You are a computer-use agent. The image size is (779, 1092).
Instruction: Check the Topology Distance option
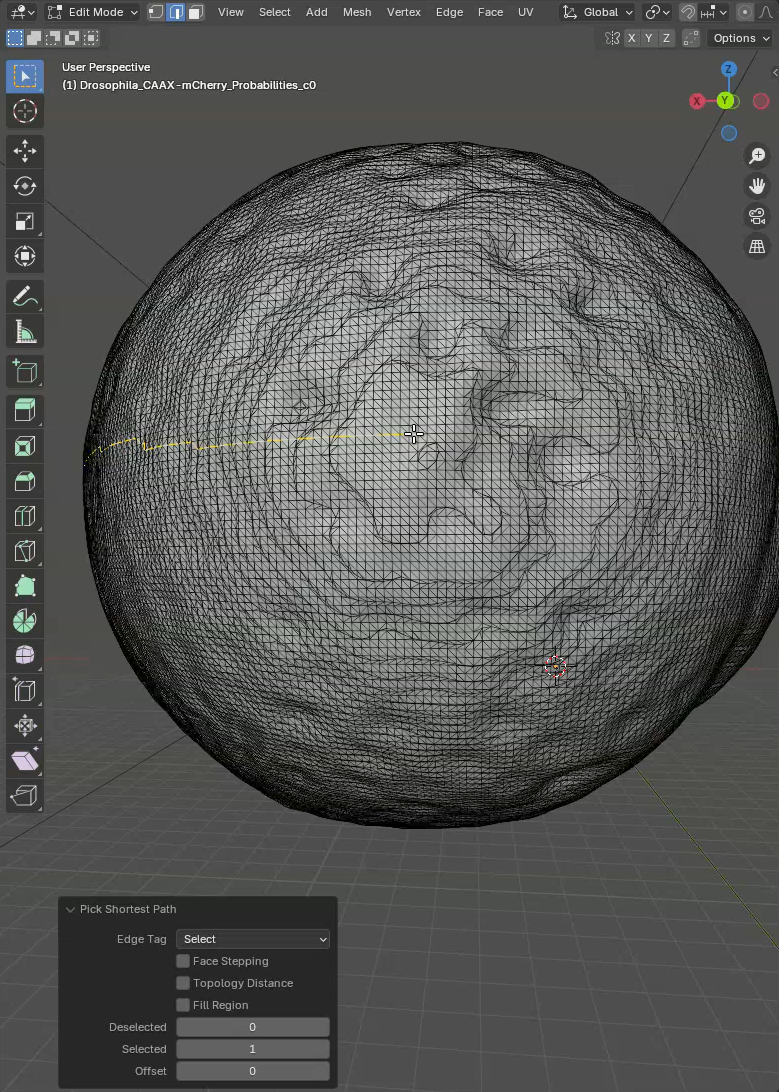point(183,983)
